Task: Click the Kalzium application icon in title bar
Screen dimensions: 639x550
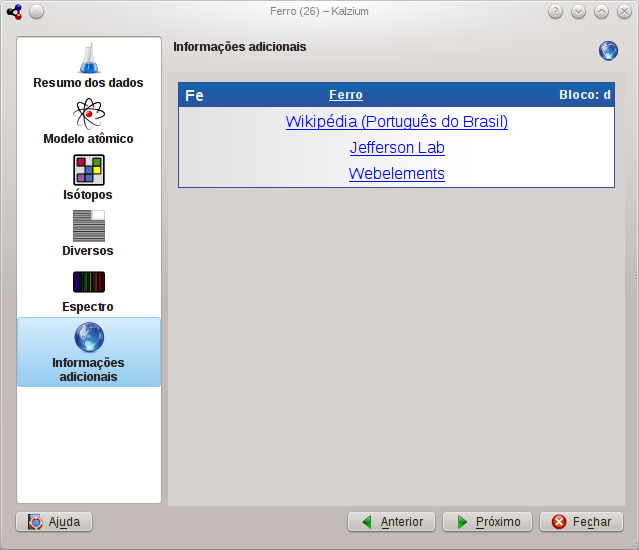Action: coord(14,12)
